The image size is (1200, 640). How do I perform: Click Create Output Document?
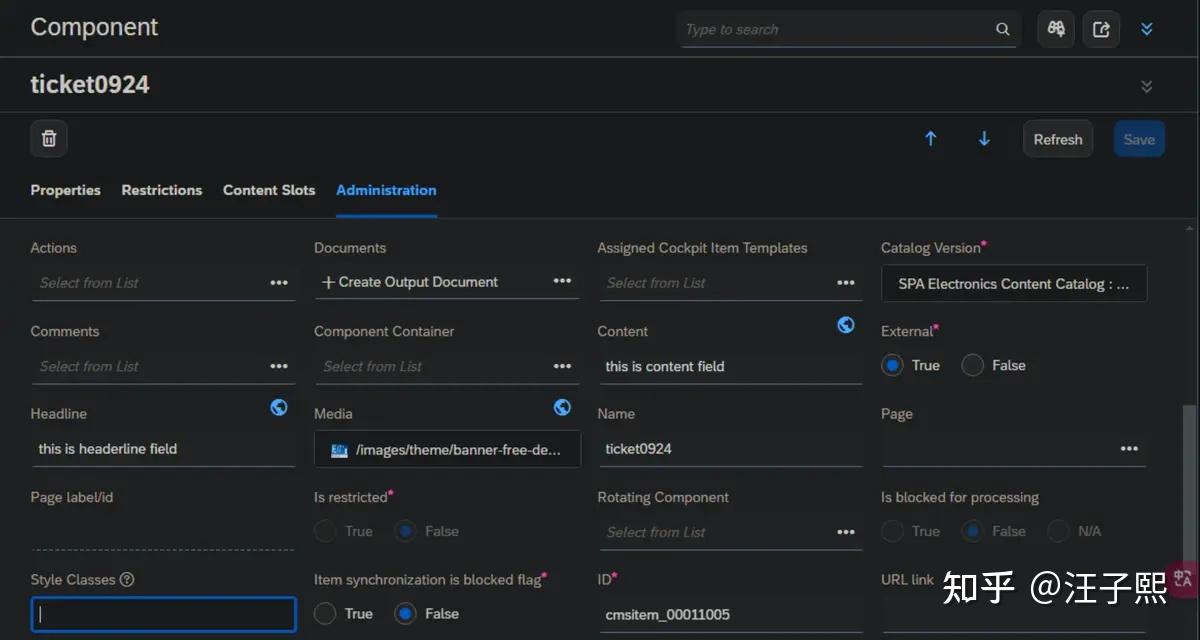(x=410, y=282)
